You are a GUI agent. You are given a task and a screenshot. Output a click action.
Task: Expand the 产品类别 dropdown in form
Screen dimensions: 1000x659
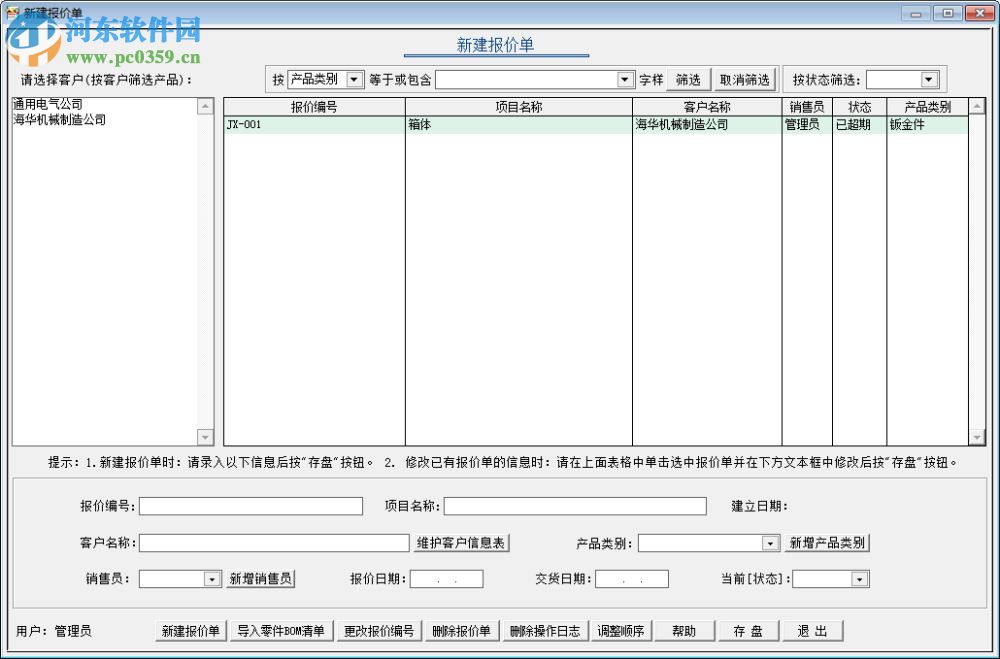[770, 543]
